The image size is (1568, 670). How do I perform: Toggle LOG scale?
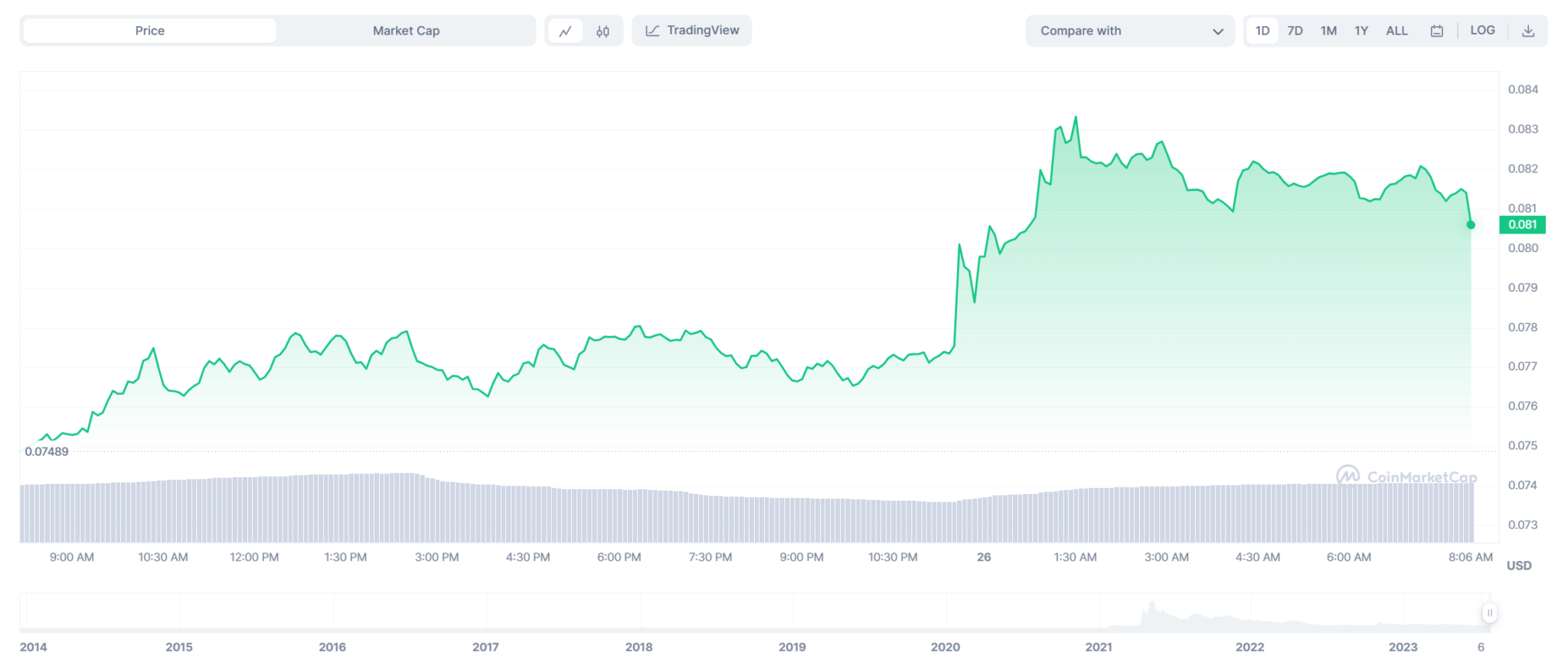(1483, 31)
